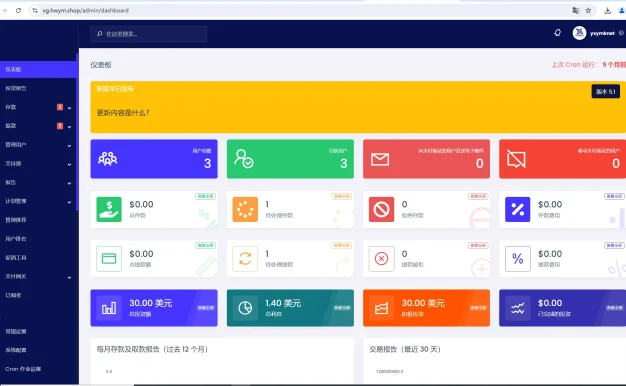626x386 pixels.
Task: Click the 在这里搜索 search field
Action: click(149, 34)
